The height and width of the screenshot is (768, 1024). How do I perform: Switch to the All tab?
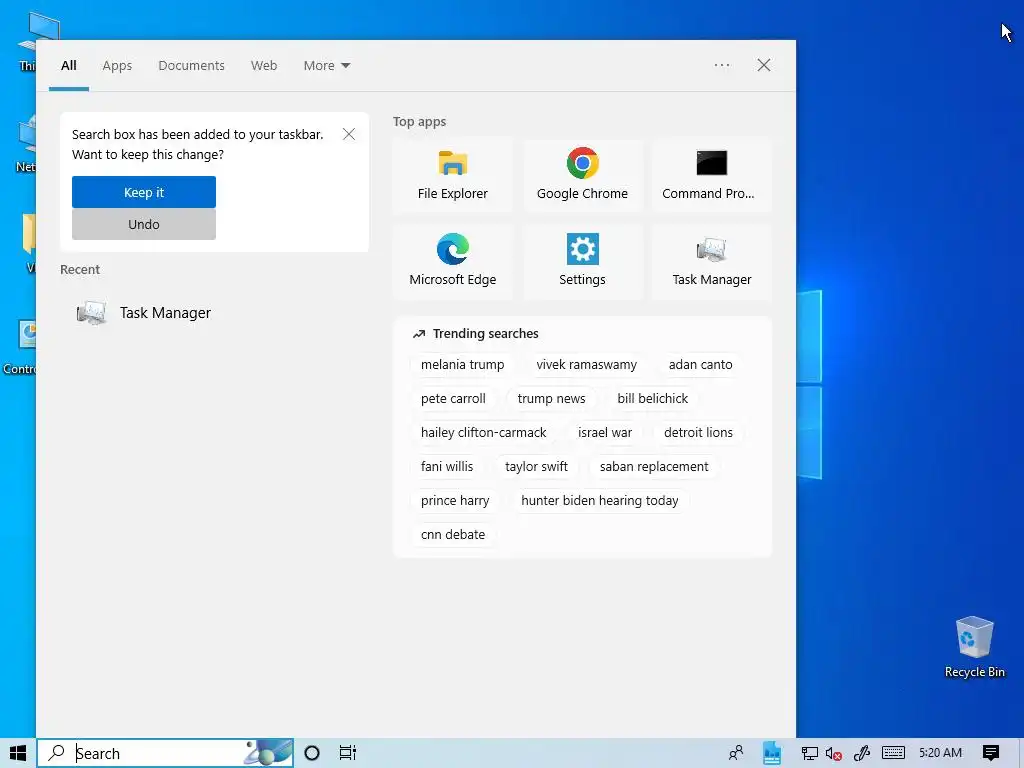(69, 65)
